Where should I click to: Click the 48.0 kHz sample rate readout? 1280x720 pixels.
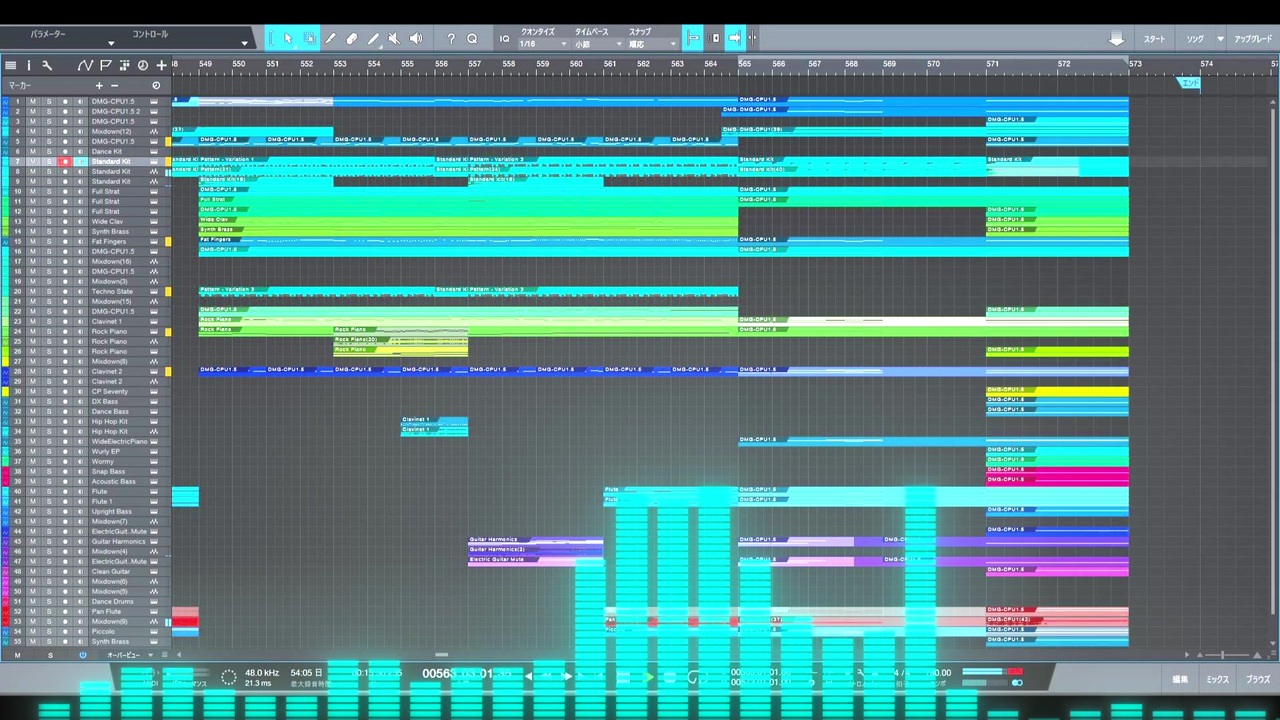[260, 673]
